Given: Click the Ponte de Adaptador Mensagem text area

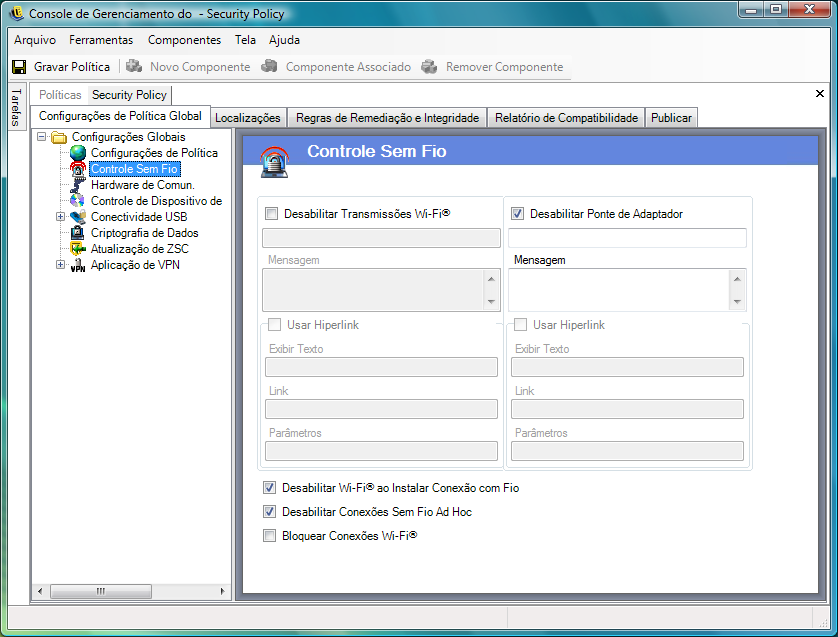Looking at the screenshot, I should tap(619, 290).
